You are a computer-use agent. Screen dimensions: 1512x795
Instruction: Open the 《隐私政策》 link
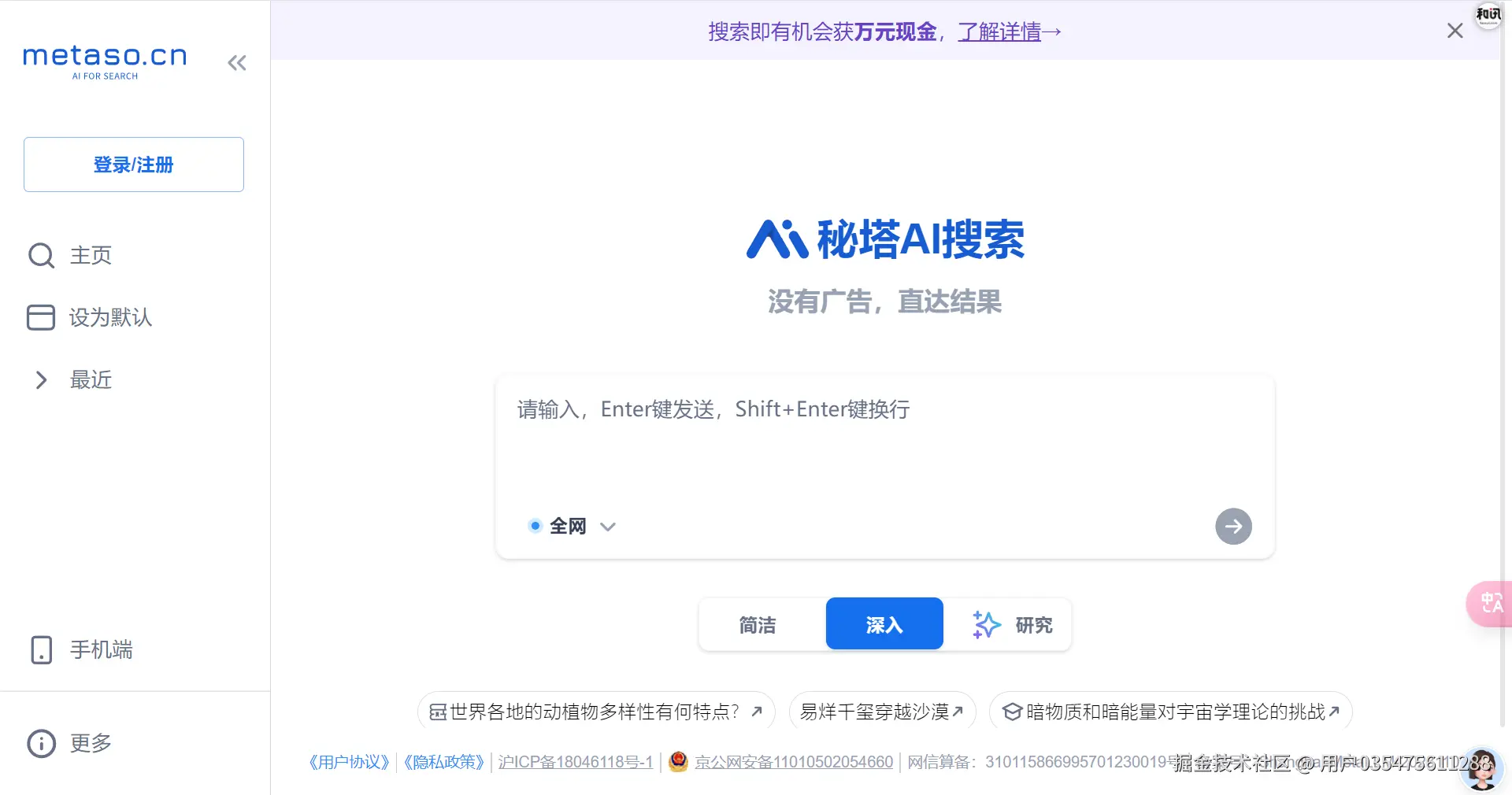click(443, 762)
